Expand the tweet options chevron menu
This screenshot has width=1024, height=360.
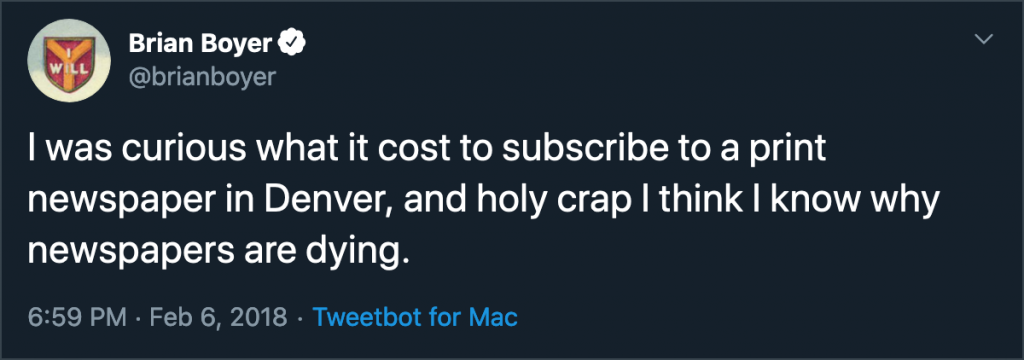coord(984,40)
